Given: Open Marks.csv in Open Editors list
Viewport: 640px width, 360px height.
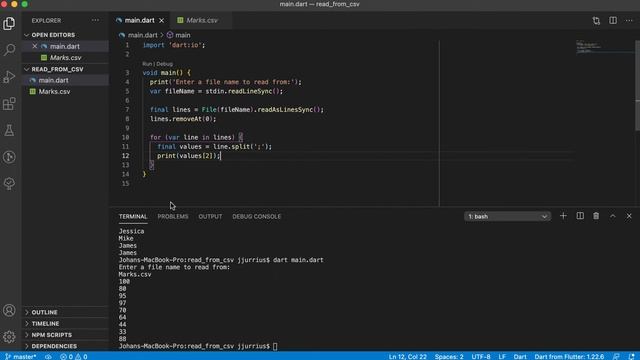Looking at the screenshot, I should click(x=65, y=58).
